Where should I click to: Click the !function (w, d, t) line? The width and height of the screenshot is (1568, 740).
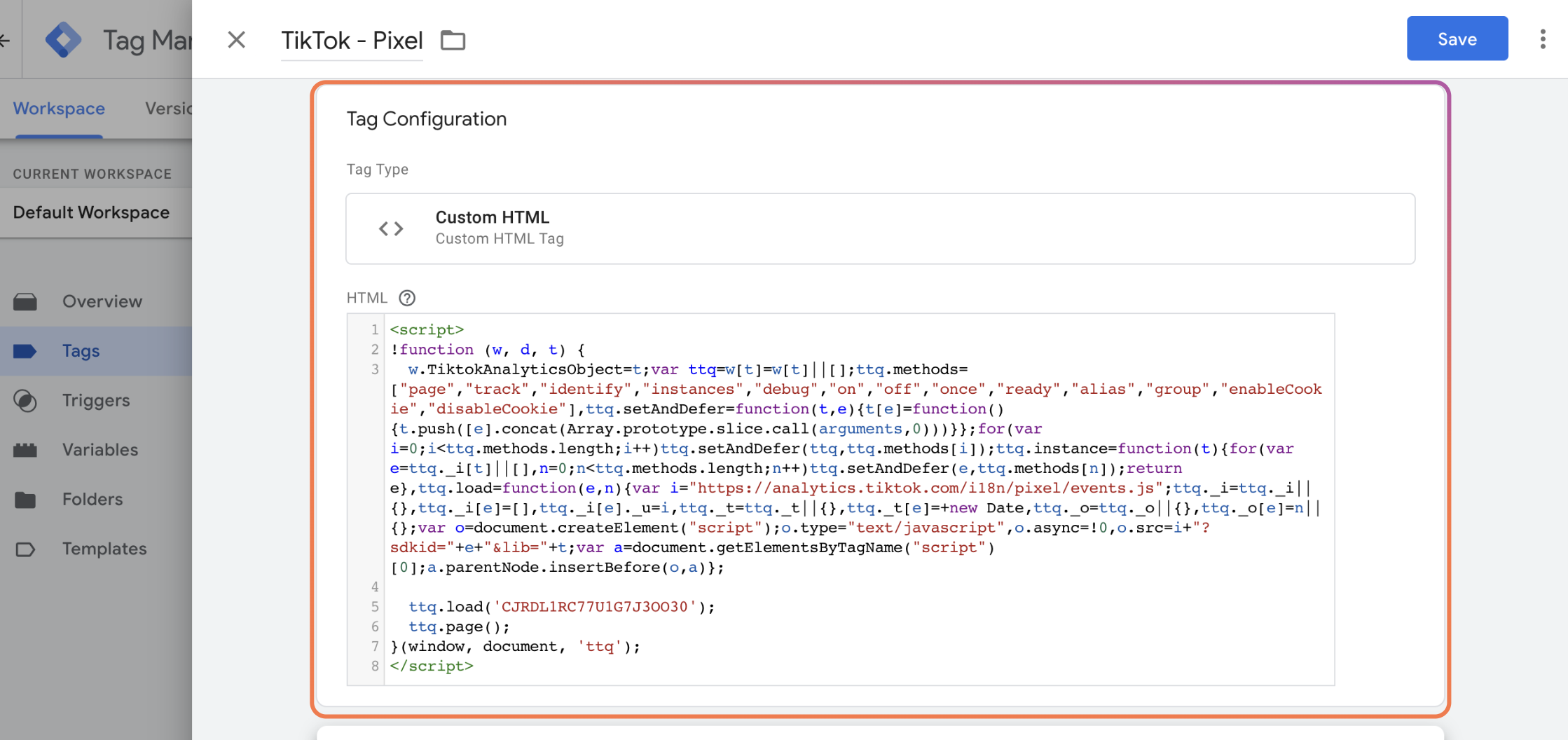tap(488, 350)
